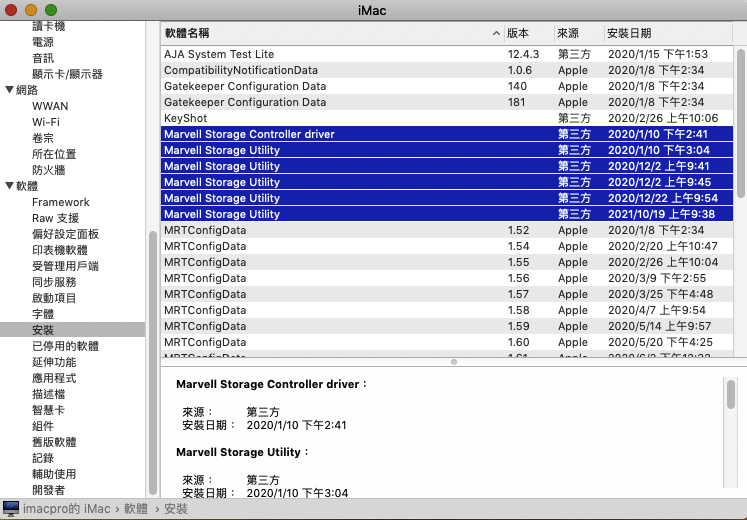Viewport: 747px width, 520px height.
Task: Select Gatekeeper Configuration Data version 140 row
Action: point(447,86)
